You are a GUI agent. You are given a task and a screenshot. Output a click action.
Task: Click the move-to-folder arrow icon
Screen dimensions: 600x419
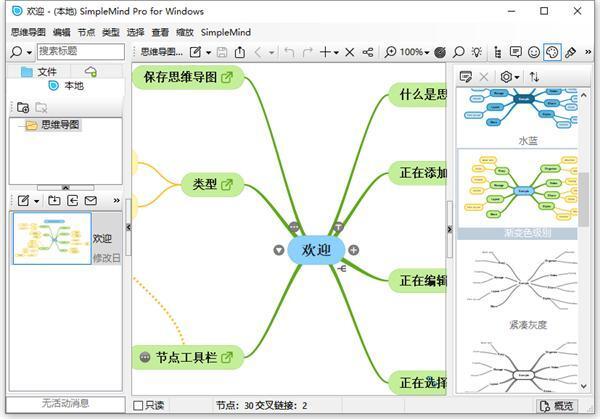[x=72, y=200]
